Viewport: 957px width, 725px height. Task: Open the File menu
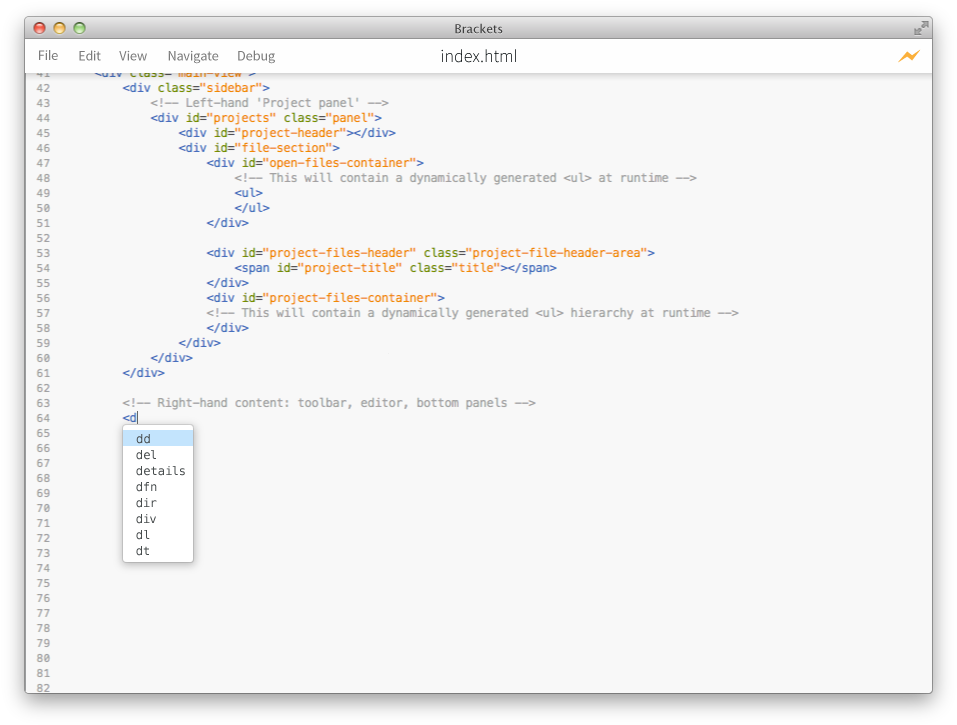[x=48, y=56]
